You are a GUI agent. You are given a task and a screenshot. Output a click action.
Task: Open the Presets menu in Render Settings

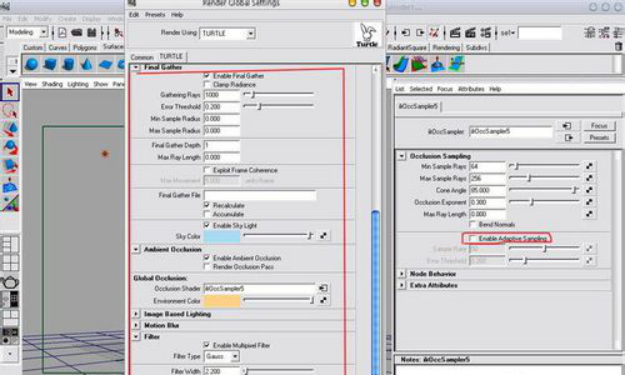coord(155,15)
